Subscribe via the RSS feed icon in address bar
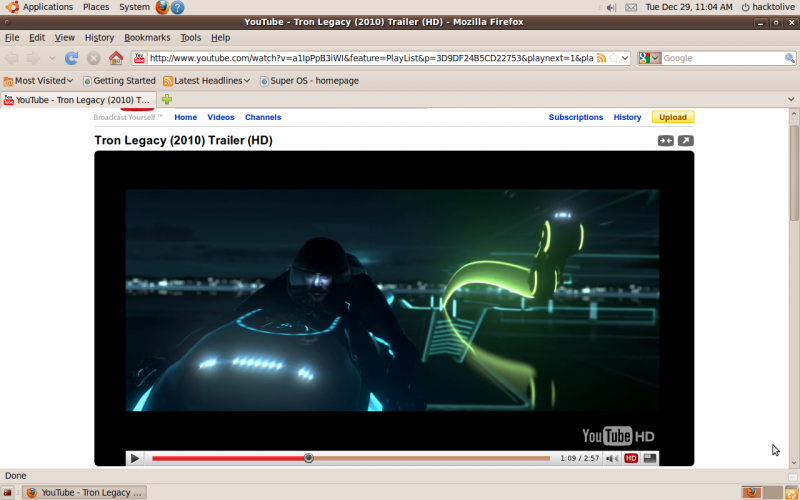The width and height of the screenshot is (800, 500). click(601, 58)
